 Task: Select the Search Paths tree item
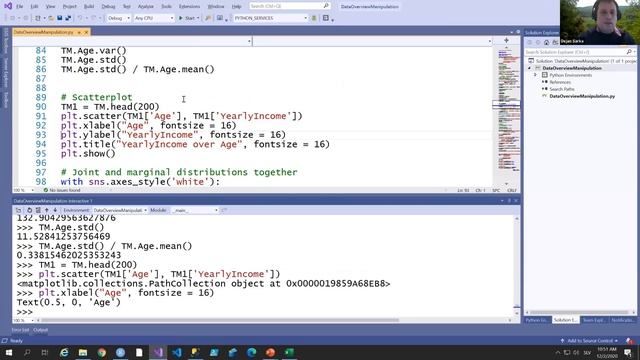tap(562, 89)
